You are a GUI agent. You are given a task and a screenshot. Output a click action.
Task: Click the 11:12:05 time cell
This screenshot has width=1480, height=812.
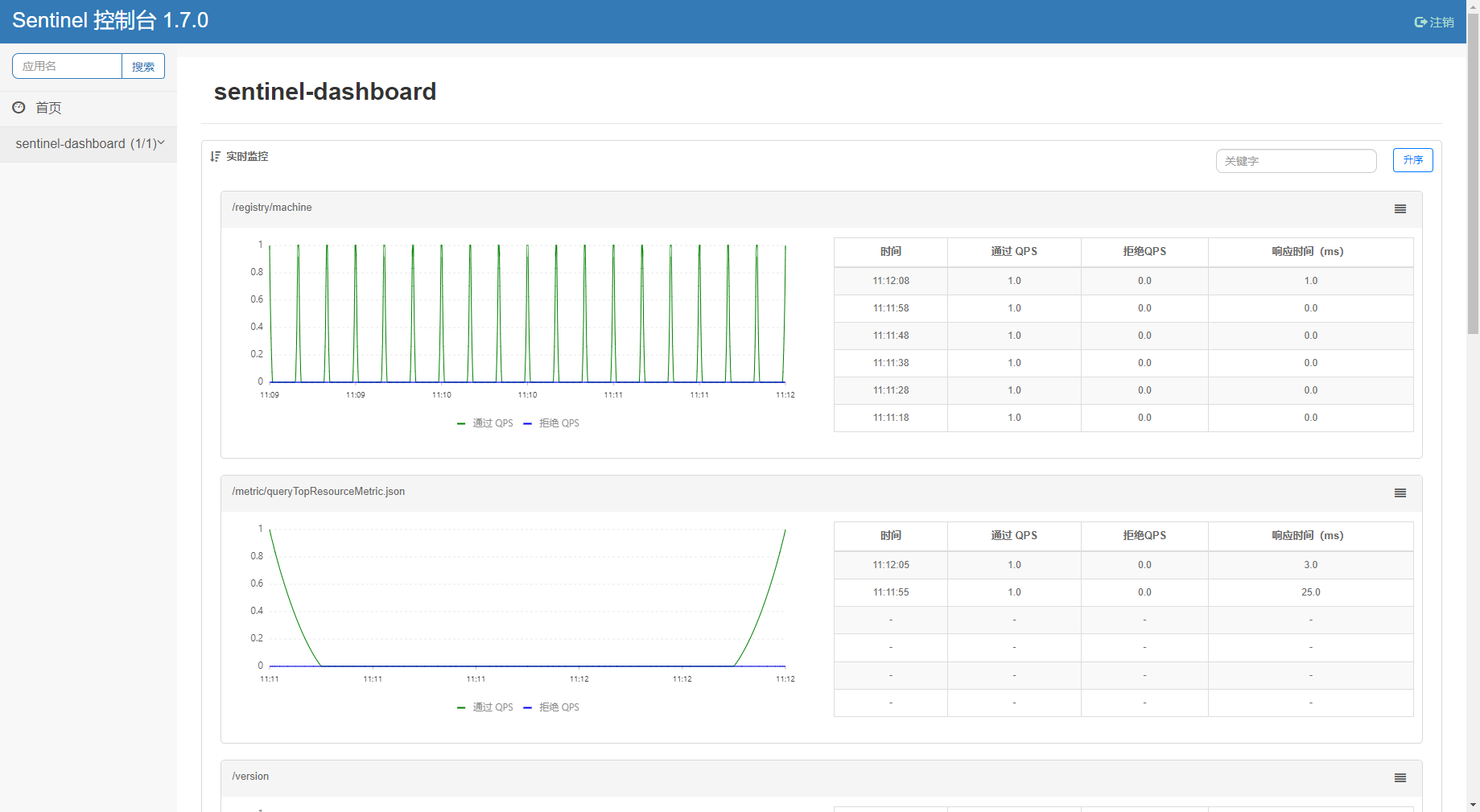(891, 565)
